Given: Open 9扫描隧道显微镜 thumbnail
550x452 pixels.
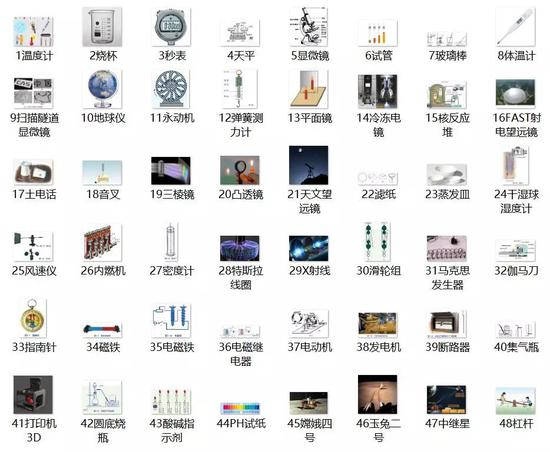Looking at the screenshot, I should click(x=33, y=93).
